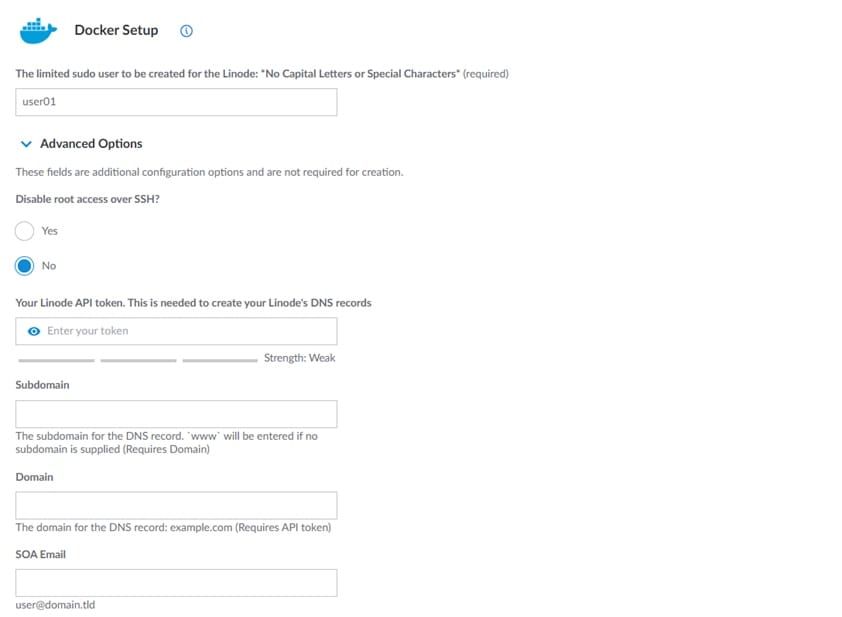Collapse Advanced Options using the chevron
This screenshot has width=842, height=617.
tap(26, 144)
